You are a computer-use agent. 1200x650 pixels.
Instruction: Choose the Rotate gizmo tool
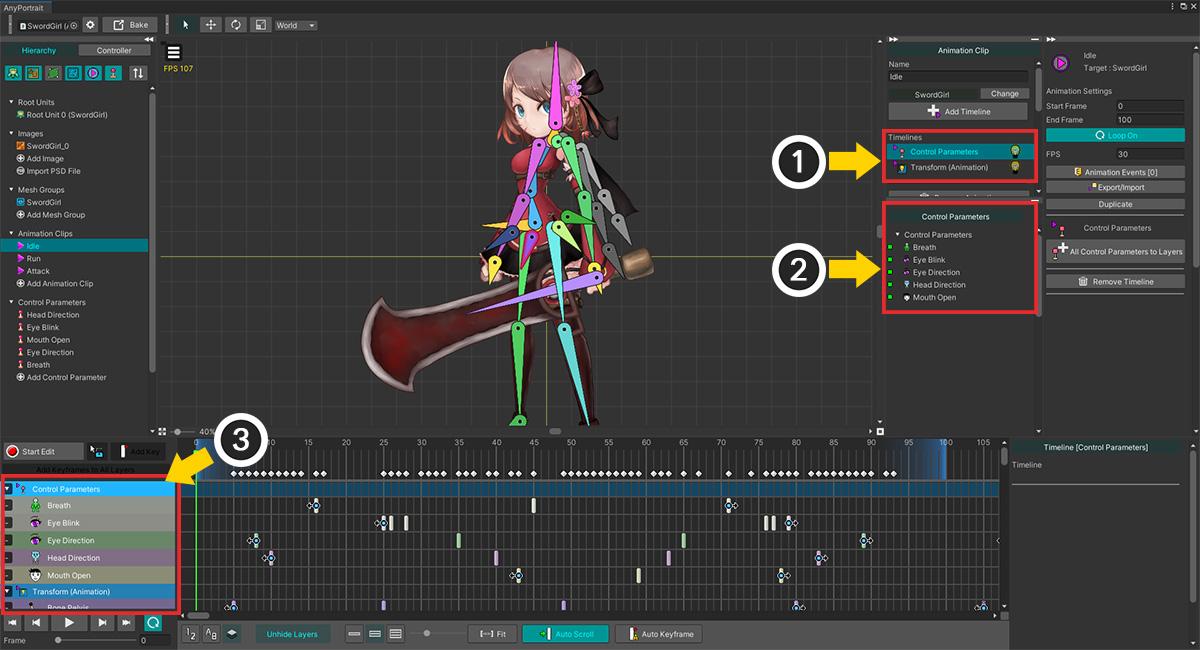pyautogui.click(x=236, y=25)
